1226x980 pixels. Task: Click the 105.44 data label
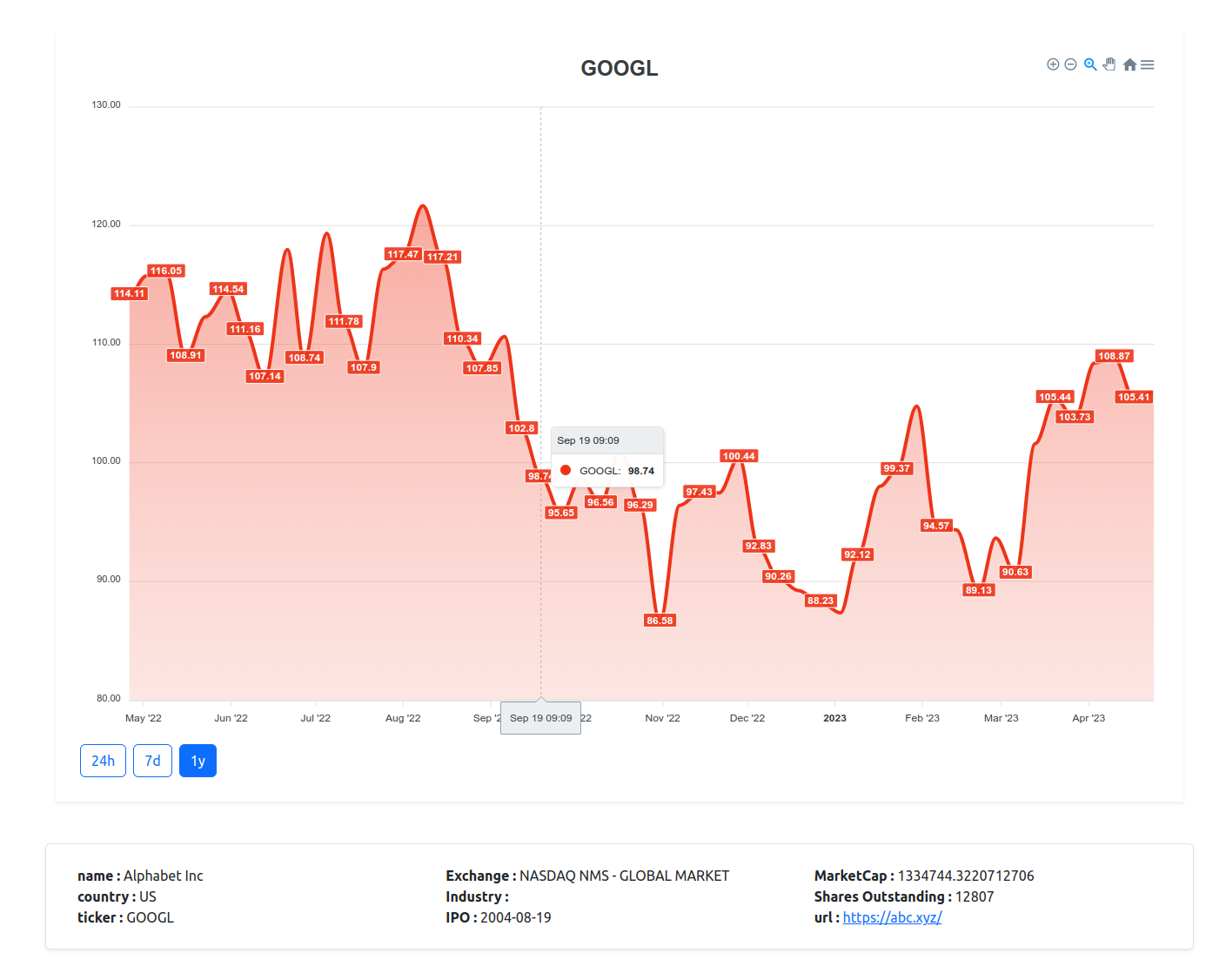click(x=1055, y=397)
